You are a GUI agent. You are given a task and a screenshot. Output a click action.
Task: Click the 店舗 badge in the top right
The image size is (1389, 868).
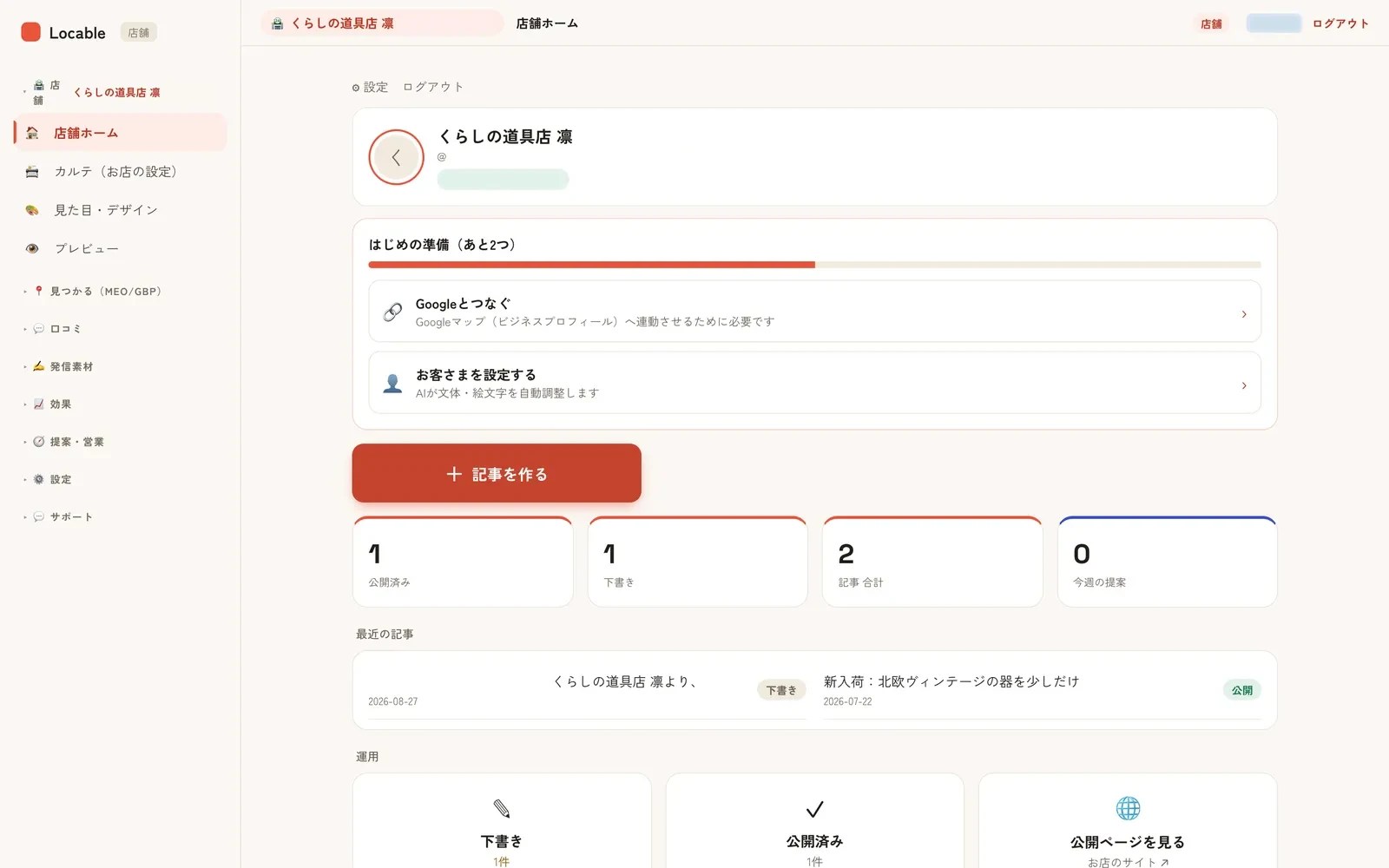[x=1211, y=23]
